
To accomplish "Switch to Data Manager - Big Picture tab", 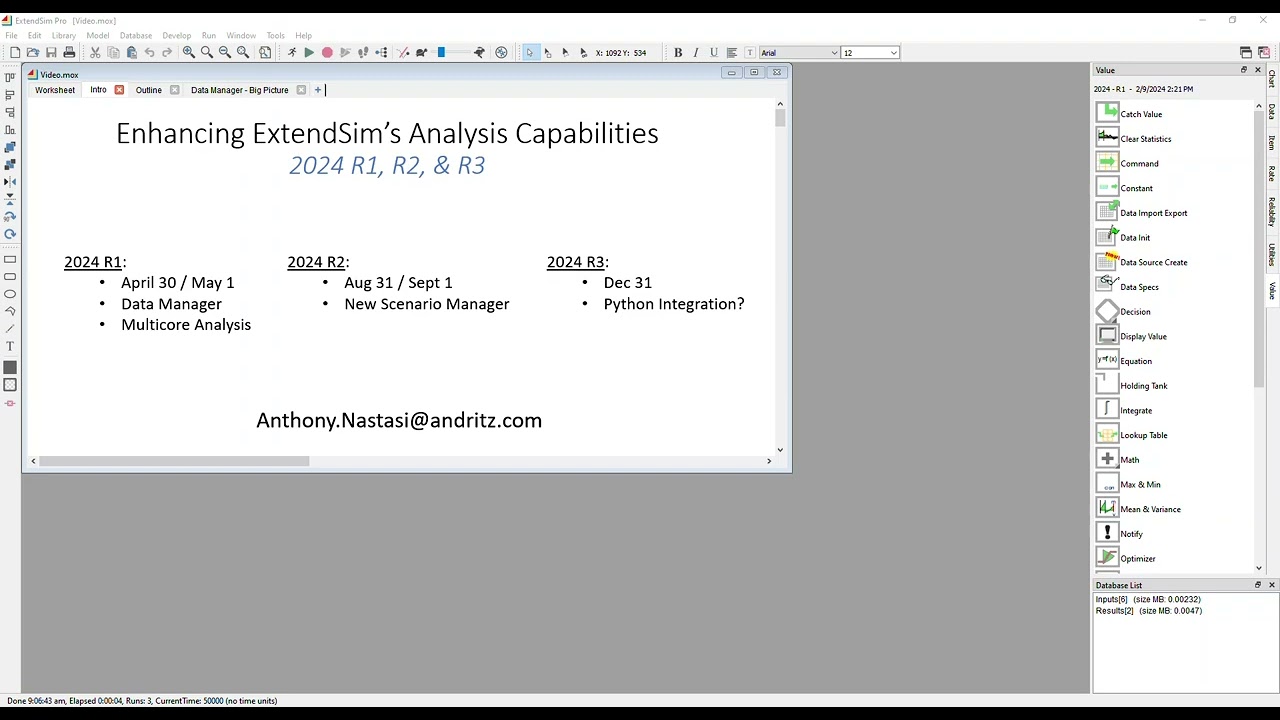I will click(239, 90).
